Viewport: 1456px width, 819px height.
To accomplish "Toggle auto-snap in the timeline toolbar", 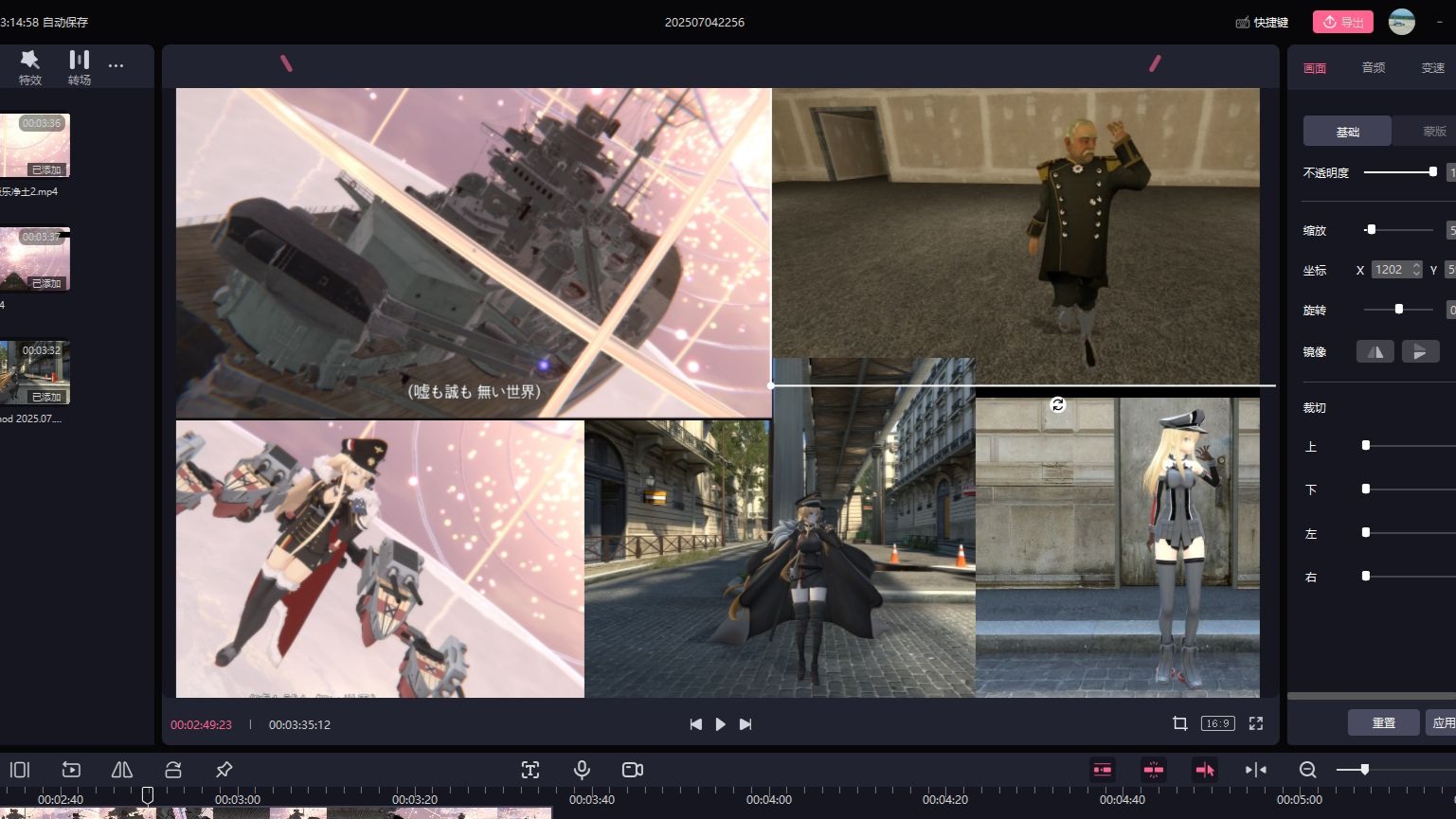I will [1153, 770].
